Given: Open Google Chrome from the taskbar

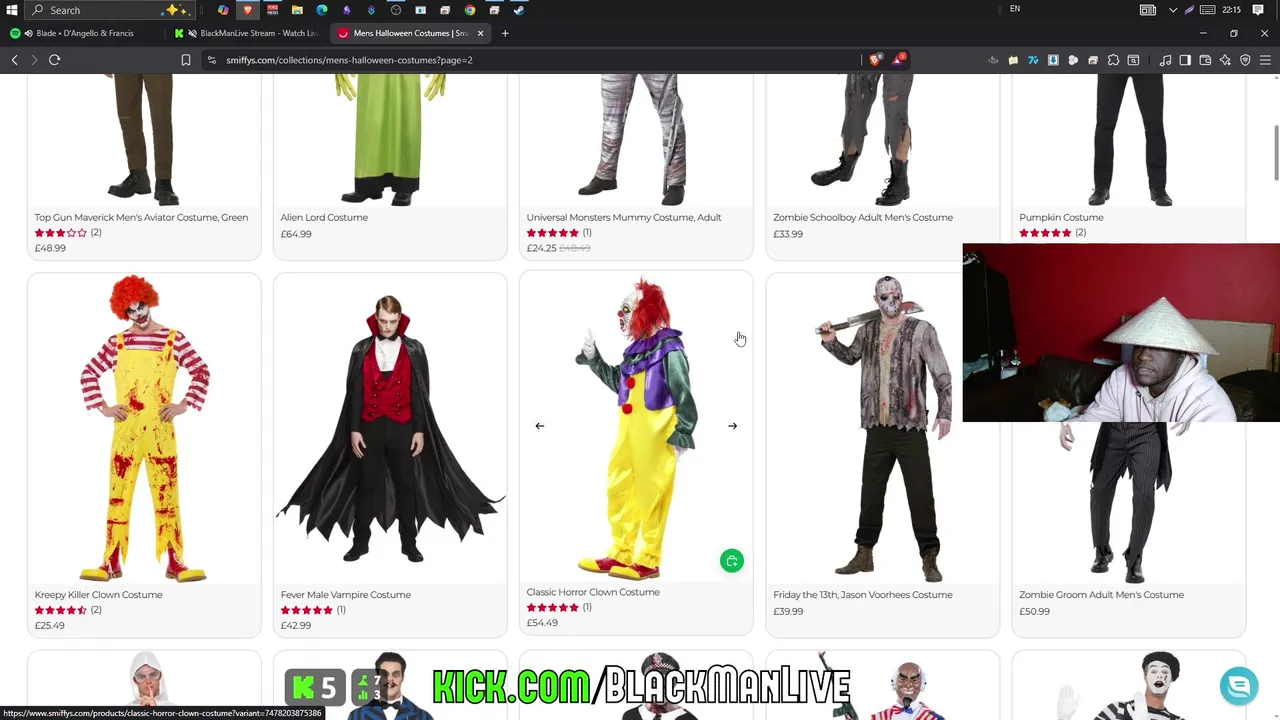Looking at the screenshot, I should pyautogui.click(x=470, y=10).
